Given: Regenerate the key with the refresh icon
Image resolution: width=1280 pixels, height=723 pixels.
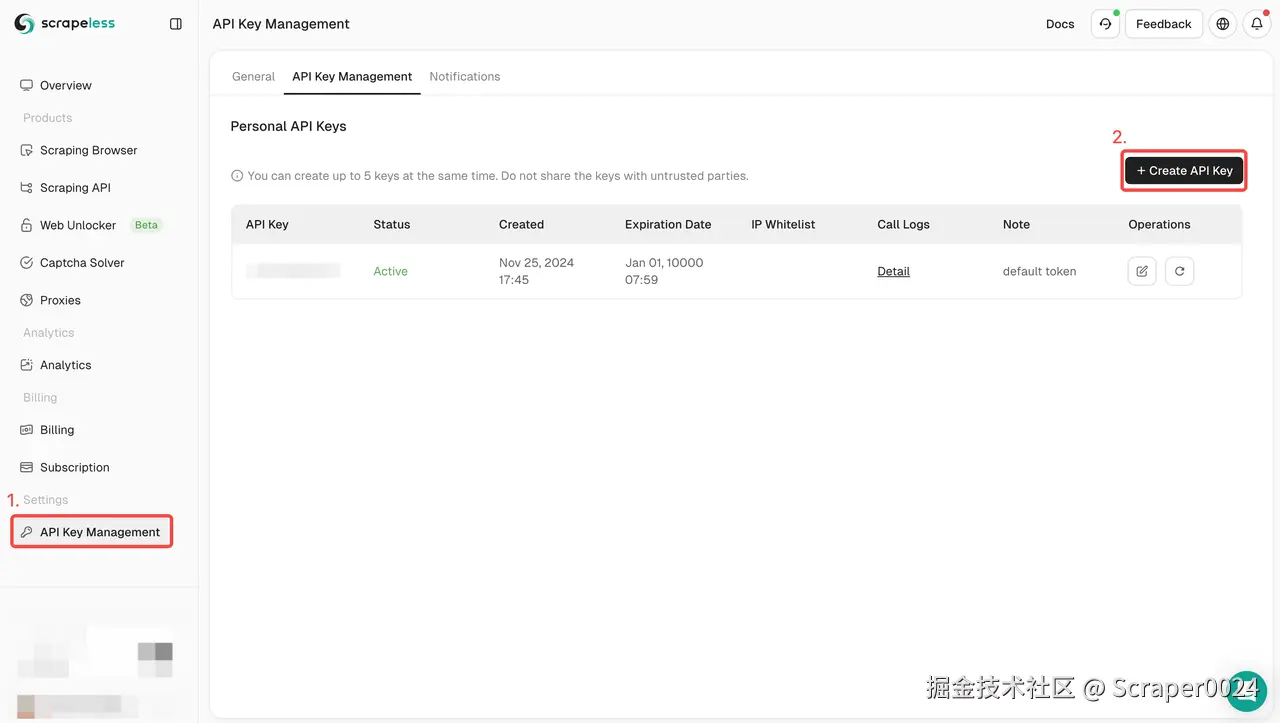Looking at the screenshot, I should click(x=1179, y=271).
